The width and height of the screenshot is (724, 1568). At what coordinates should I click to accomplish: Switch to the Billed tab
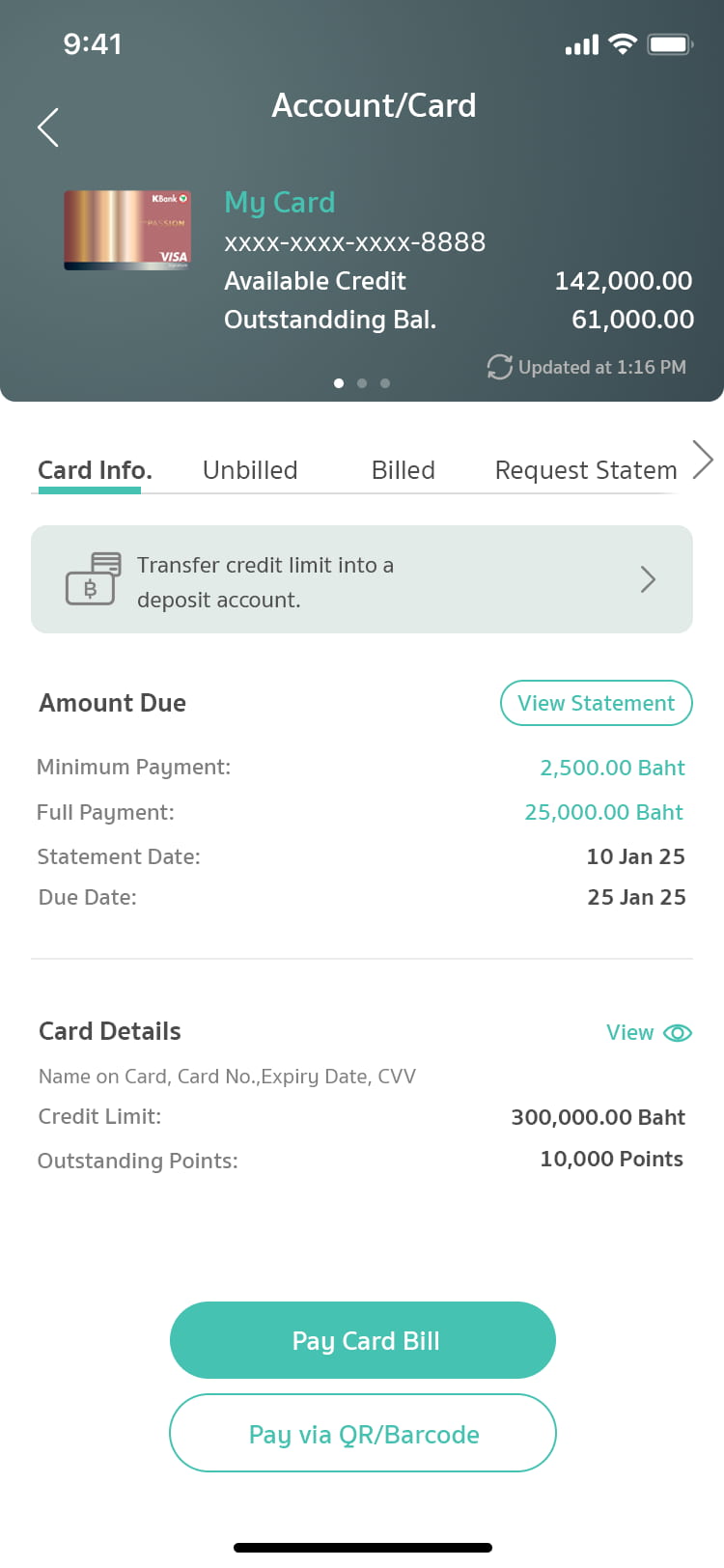[x=404, y=470]
